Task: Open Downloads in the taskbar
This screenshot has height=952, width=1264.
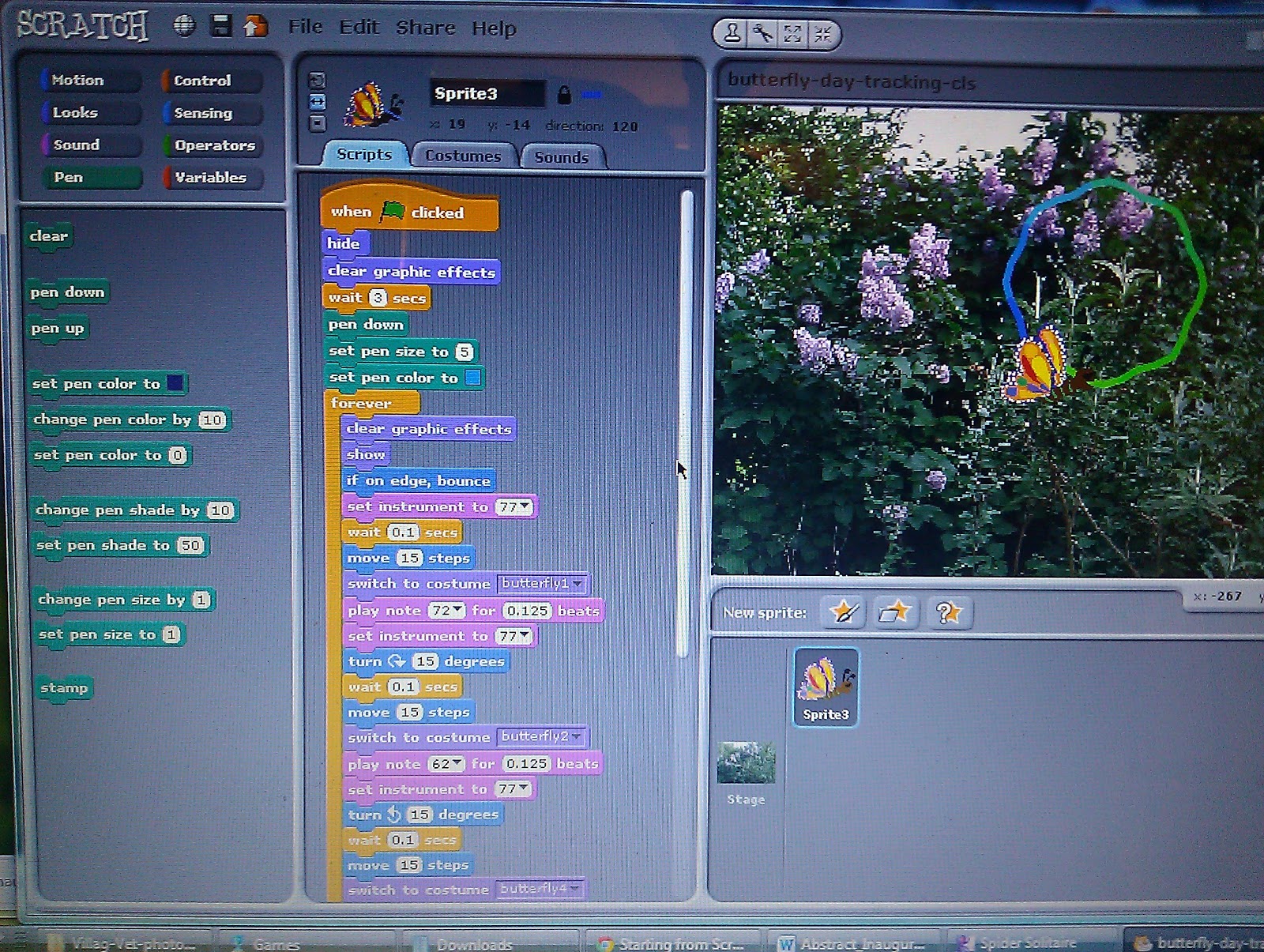Action: click(474, 944)
